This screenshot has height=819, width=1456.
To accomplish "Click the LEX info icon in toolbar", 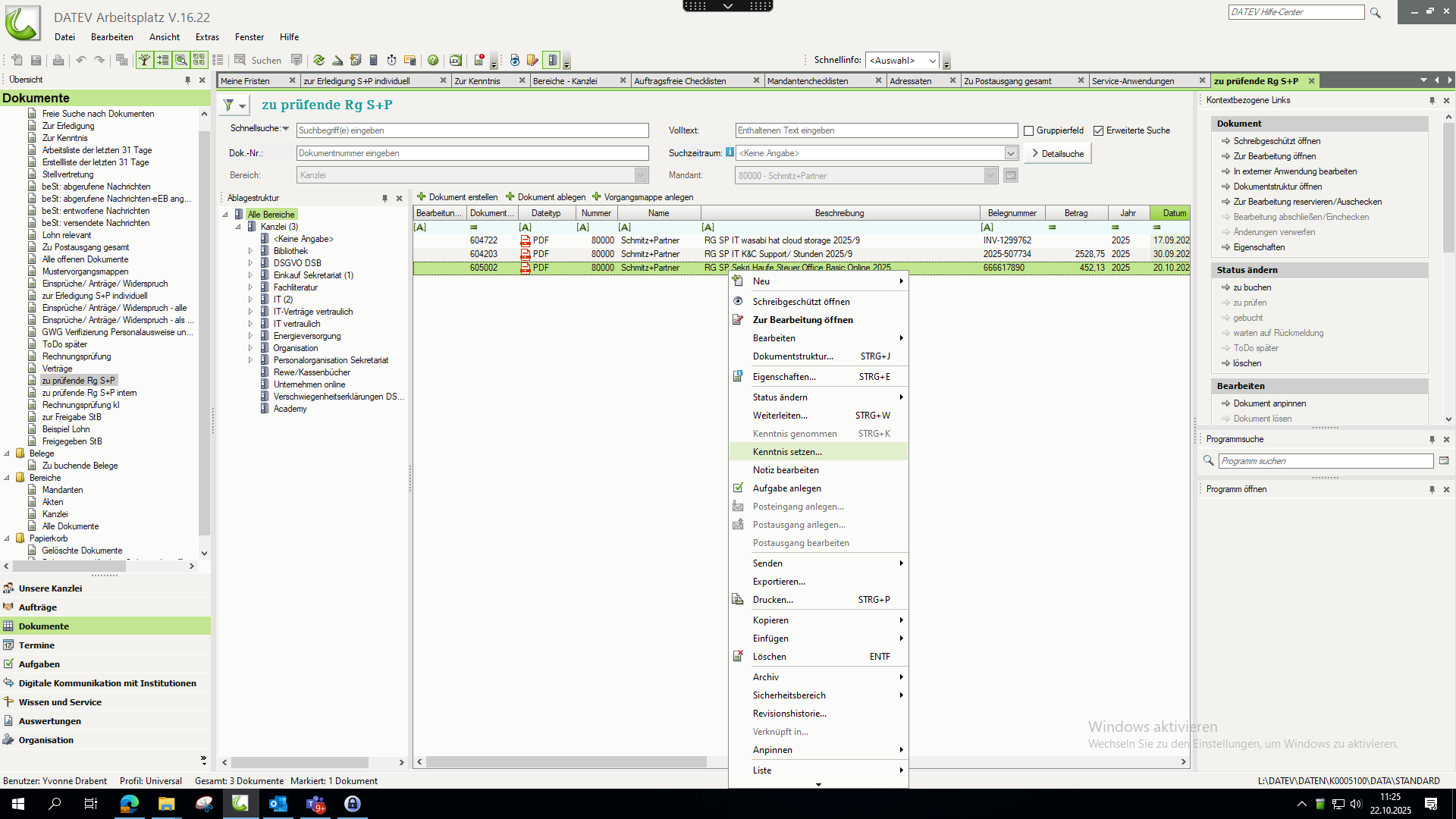I will click(x=455, y=60).
